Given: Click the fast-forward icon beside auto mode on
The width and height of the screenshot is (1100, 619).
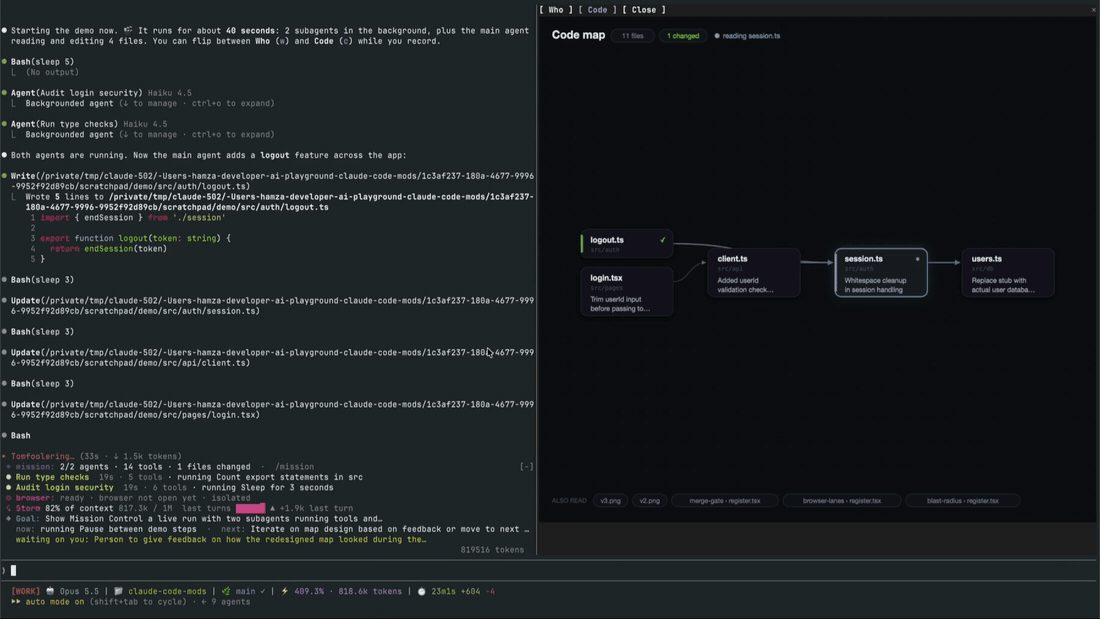Looking at the screenshot, I should coord(15,601).
